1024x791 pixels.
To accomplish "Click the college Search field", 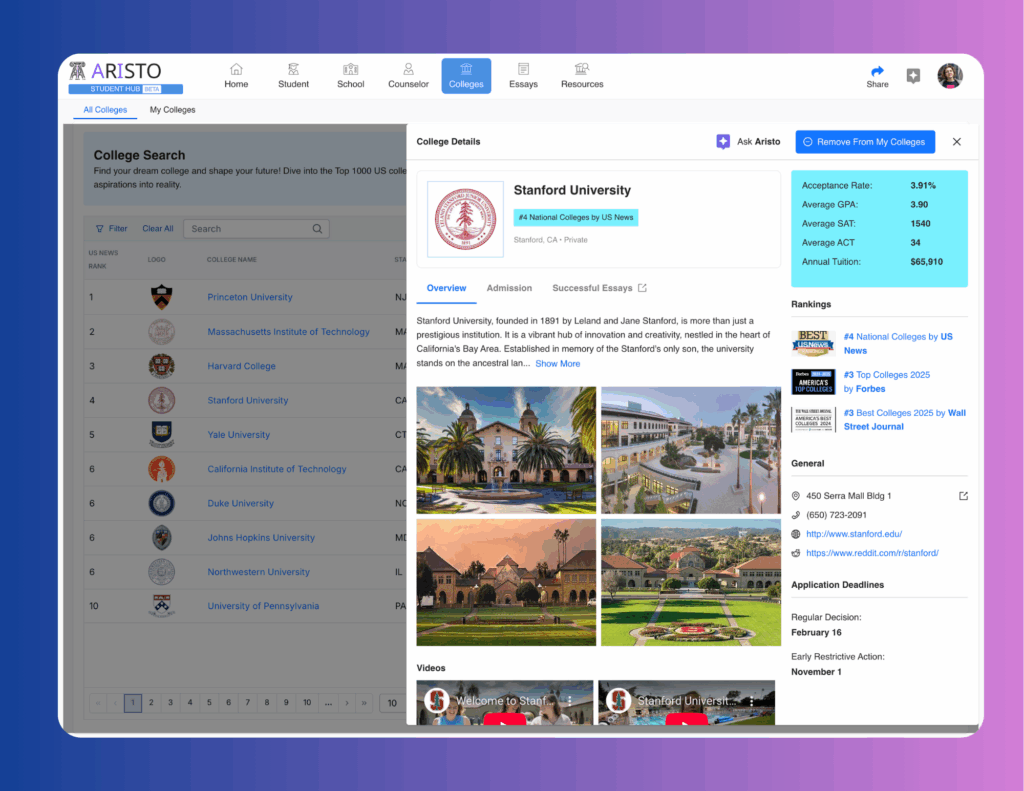I will tap(256, 229).
